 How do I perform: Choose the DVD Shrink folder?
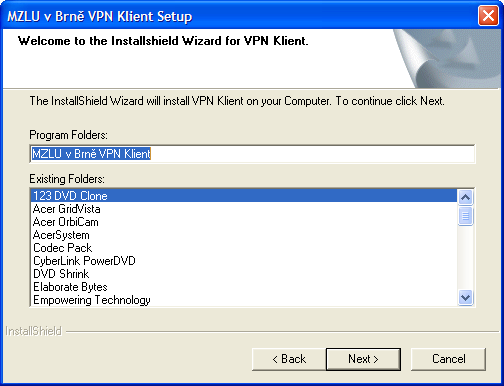(244, 274)
